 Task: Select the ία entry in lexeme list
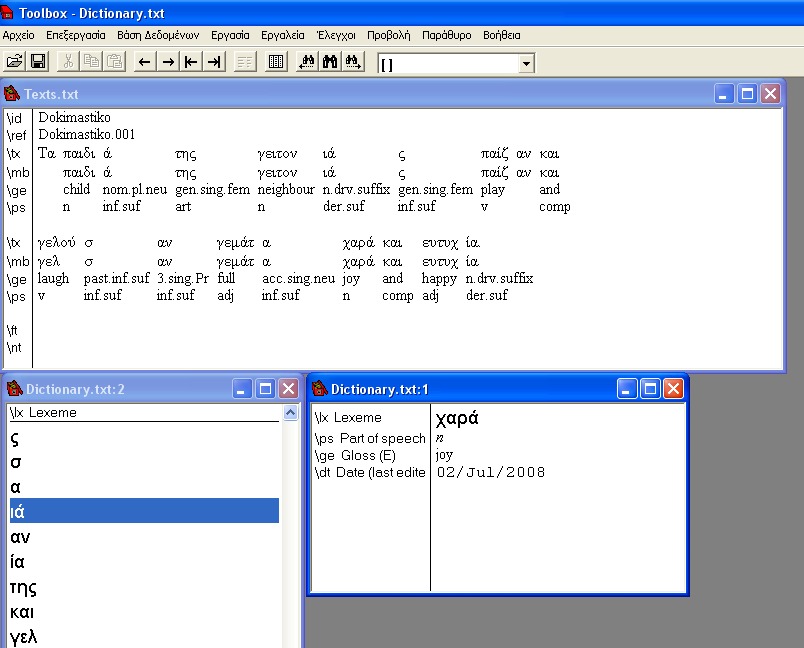coord(144,561)
